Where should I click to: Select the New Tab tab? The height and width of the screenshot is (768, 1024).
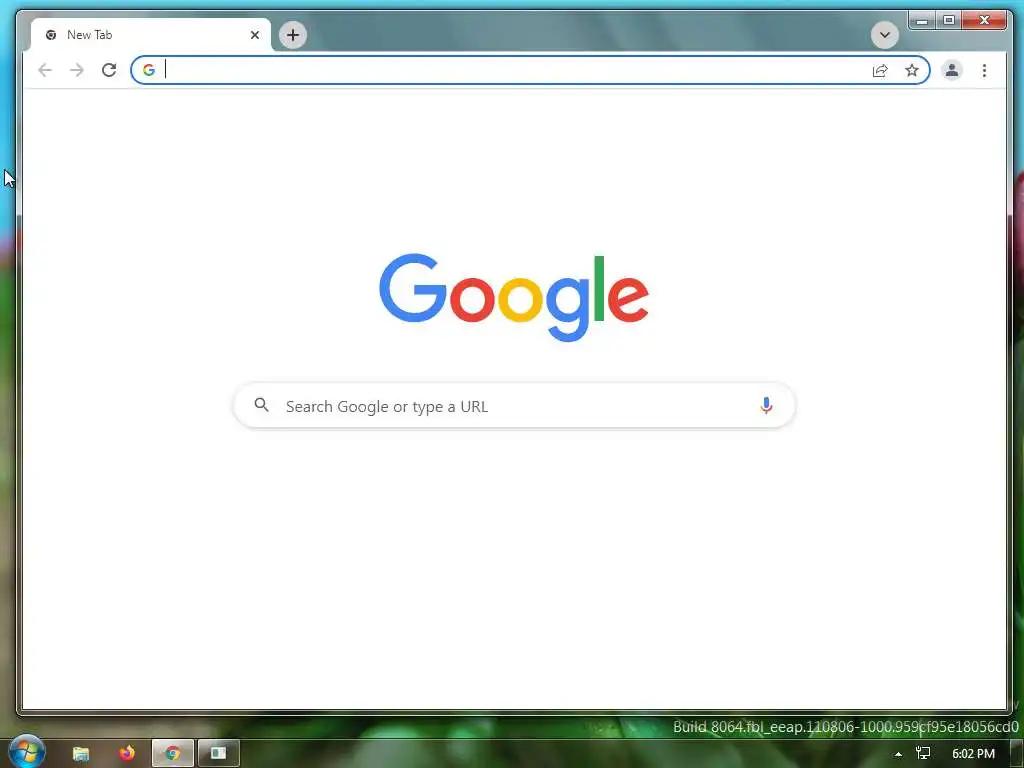point(150,35)
